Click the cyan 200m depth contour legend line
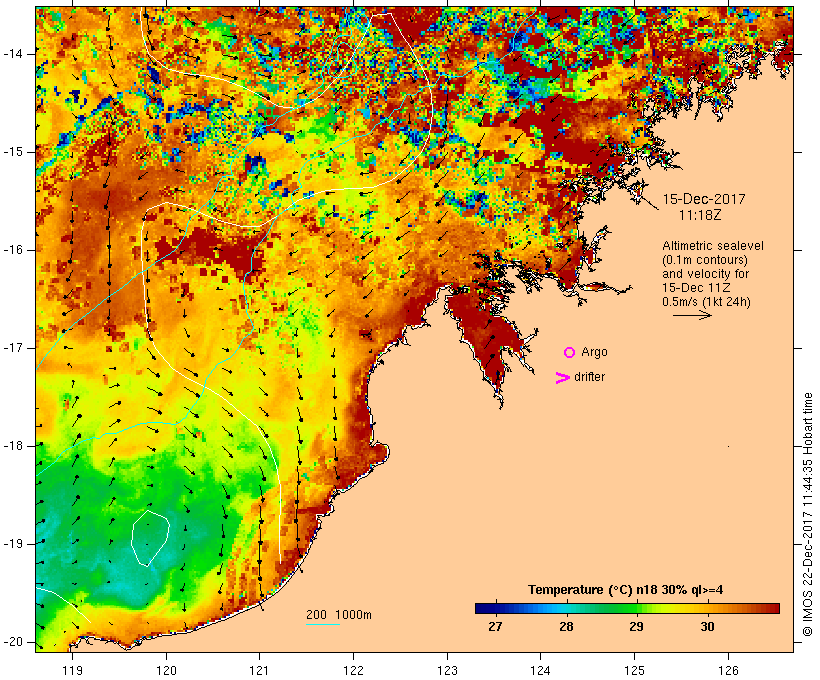820x680 pixels. point(323,624)
